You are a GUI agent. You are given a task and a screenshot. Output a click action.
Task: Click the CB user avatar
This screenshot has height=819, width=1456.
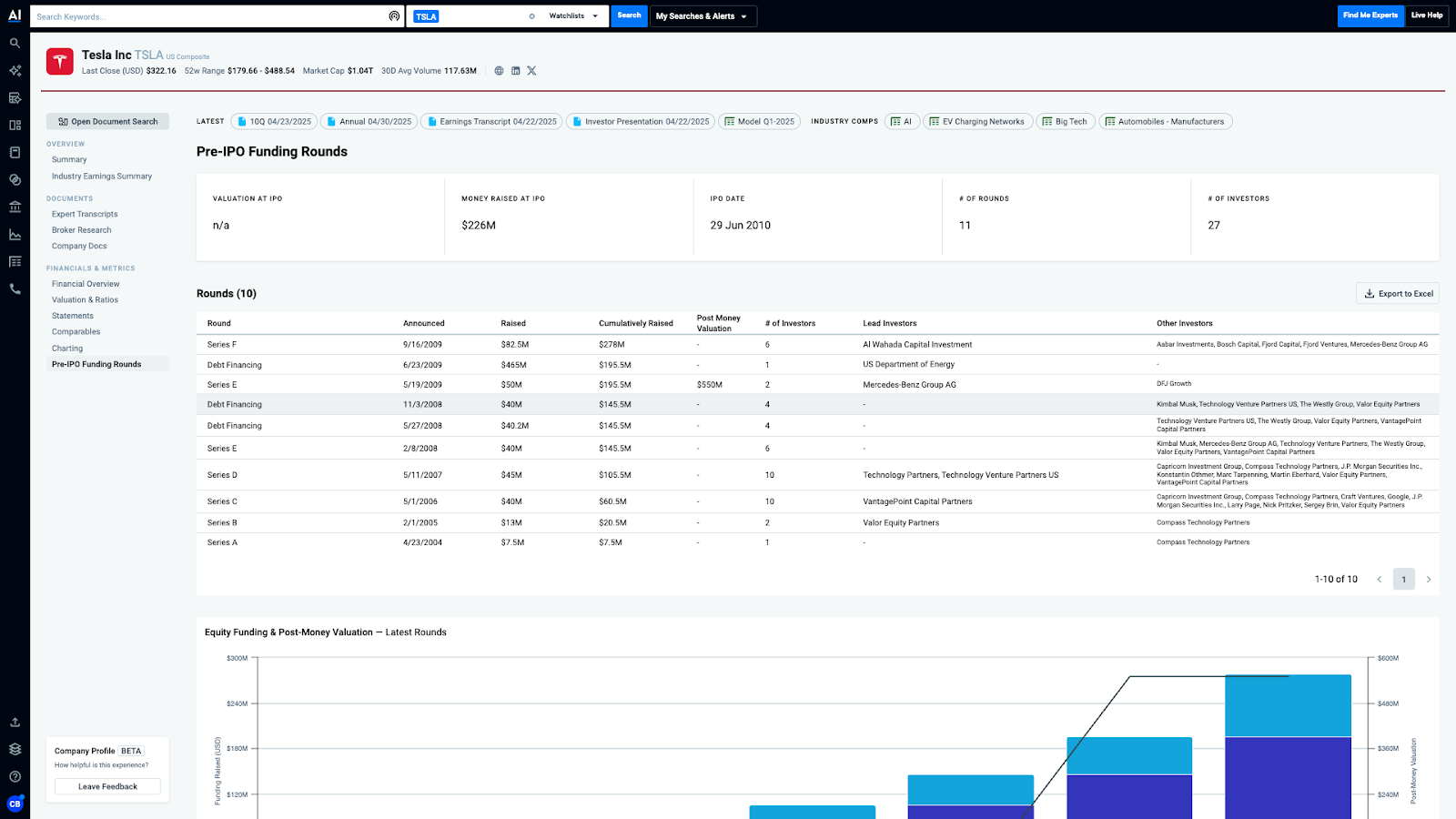(15, 804)
